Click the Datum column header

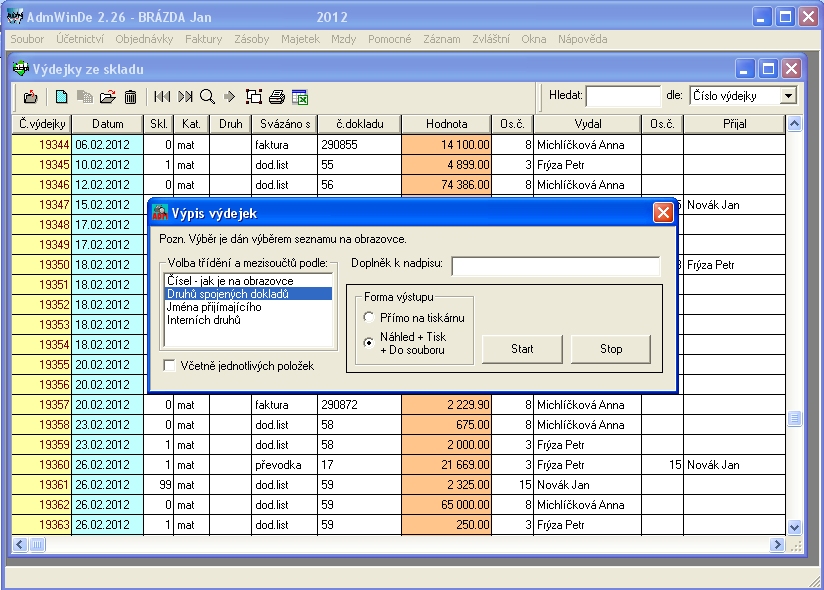(x=108, y=124)
